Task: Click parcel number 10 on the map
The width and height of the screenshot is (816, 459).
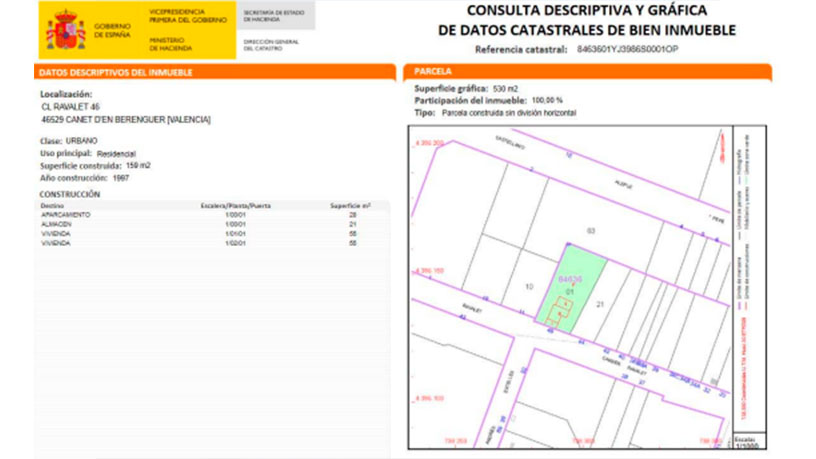Action: [x=529, y=287]
